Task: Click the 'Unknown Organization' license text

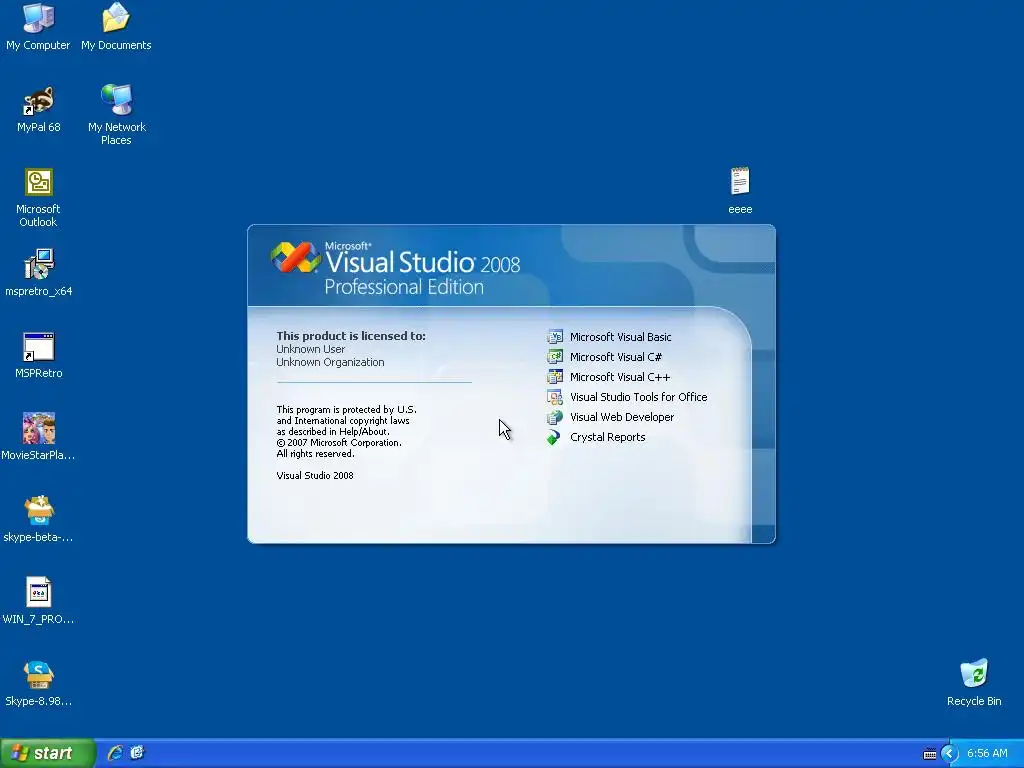Action: pos(330,362)
